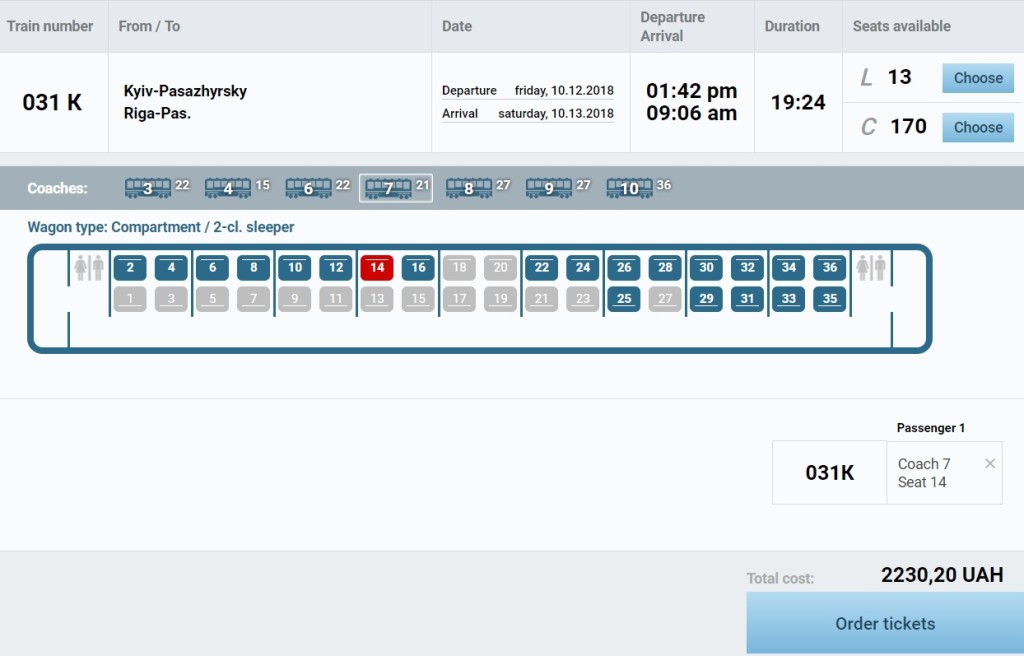
Task: Click the Seats available column header
Action: pyautogui.click(x=901, y=26)
